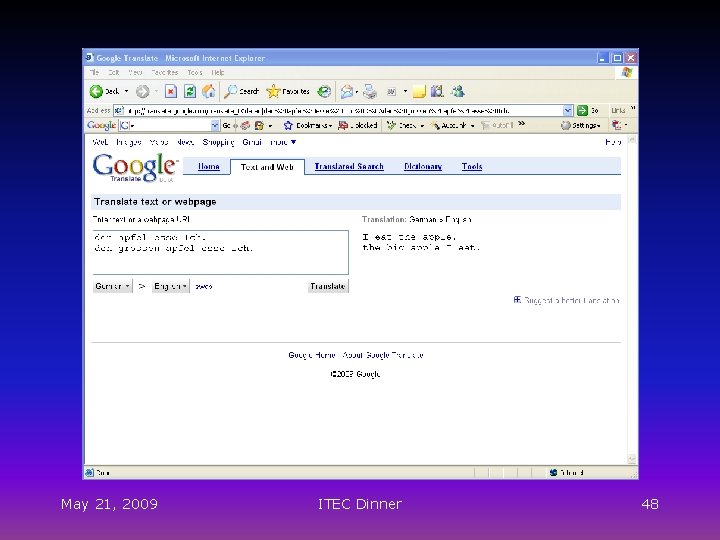Expand the toolbar overflow chevron
Viewport: 720px width, 540px height.
(x=521, y=124)
